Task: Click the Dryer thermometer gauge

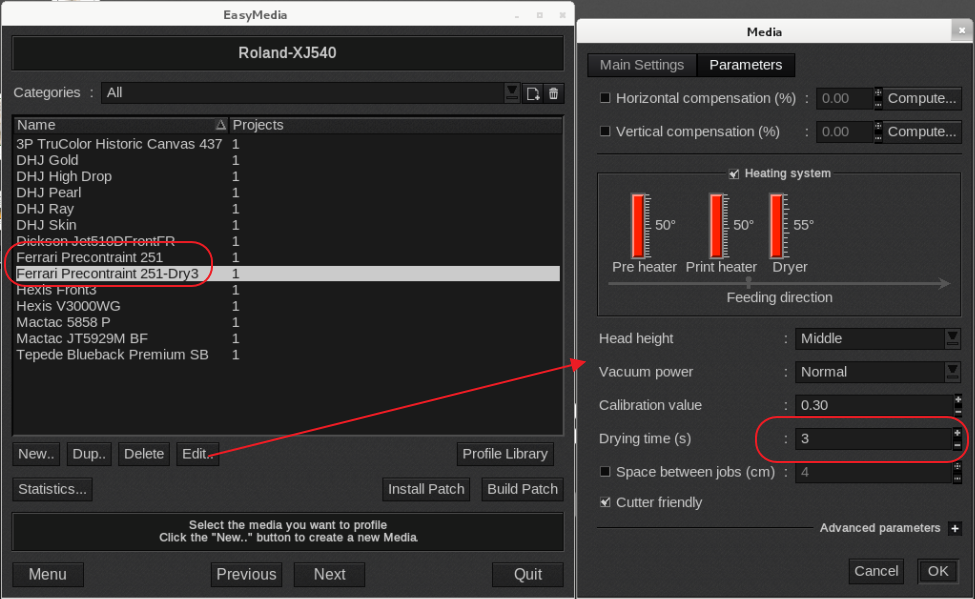Action: 778,225
